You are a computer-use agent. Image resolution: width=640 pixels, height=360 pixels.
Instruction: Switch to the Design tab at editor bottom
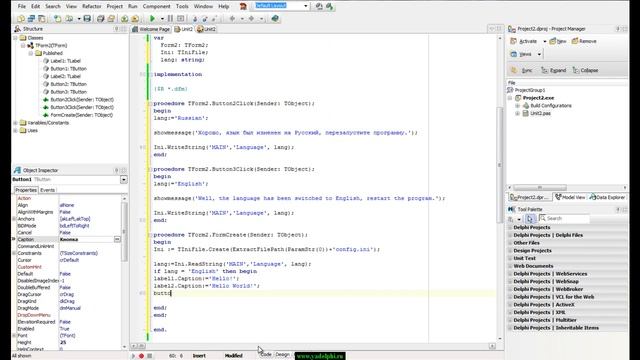[282, 355]
